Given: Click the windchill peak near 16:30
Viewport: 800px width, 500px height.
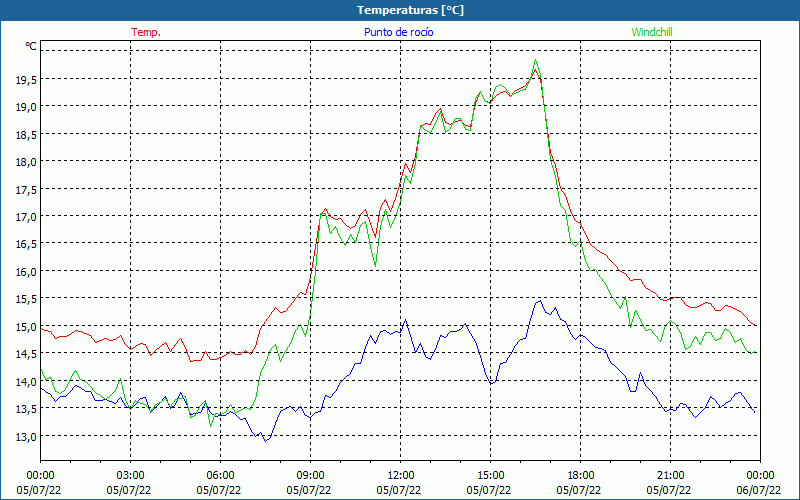Looking at the screenshot, I should click(x=535, y=60).
